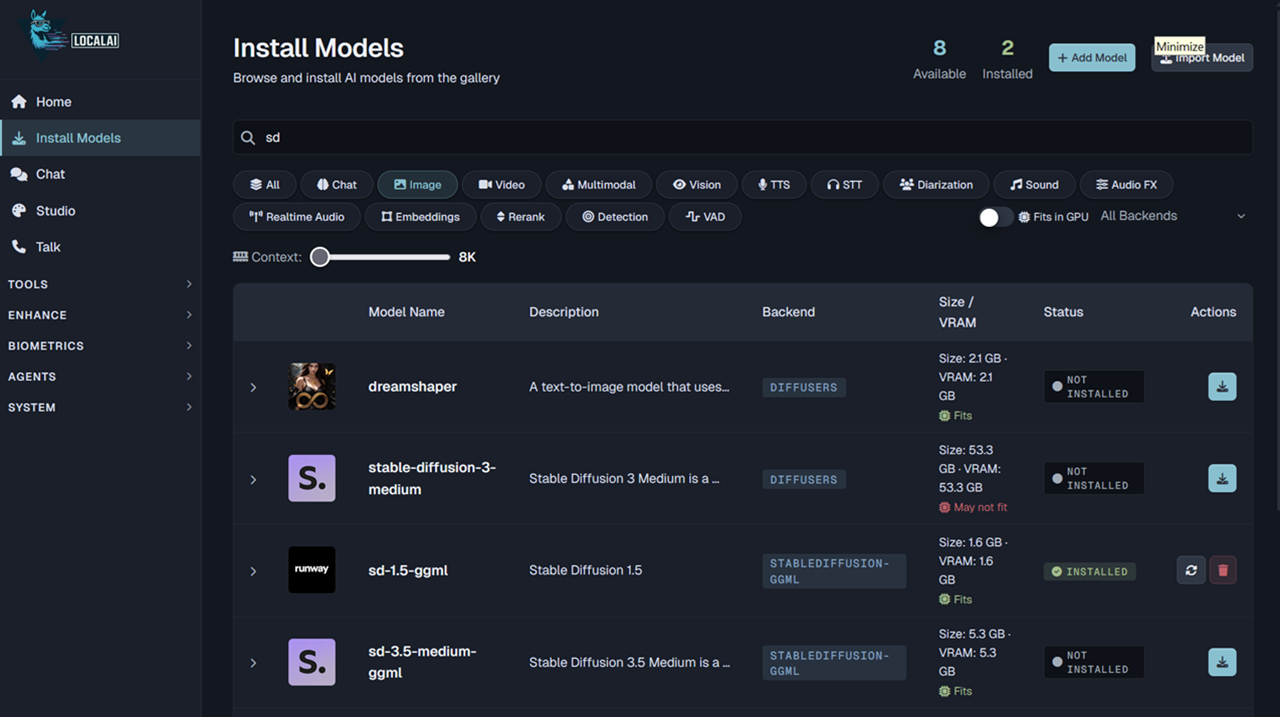Click the Import Model button
1280x720 pixels.
click(1202, 58)
